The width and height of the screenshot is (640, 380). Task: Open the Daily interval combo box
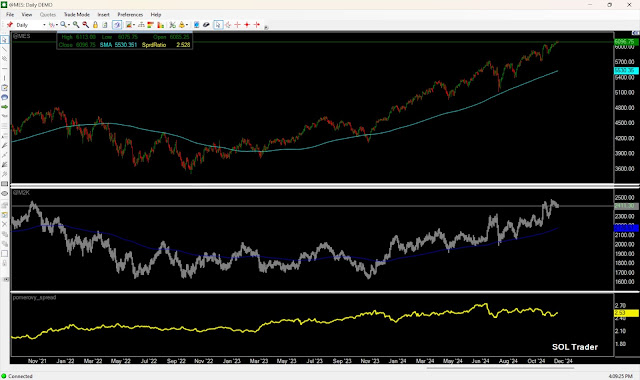click(31, 25)
